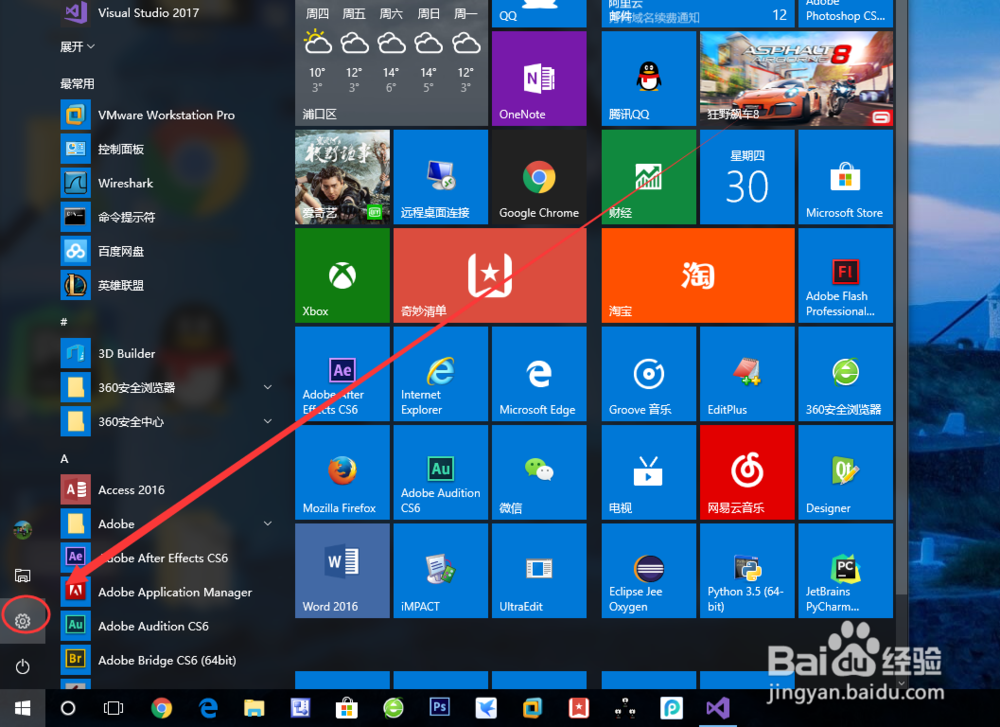This screenshot has height=727, width=1000.
Task: Launch Access 2016 from app list
Action: click(168, 490)
